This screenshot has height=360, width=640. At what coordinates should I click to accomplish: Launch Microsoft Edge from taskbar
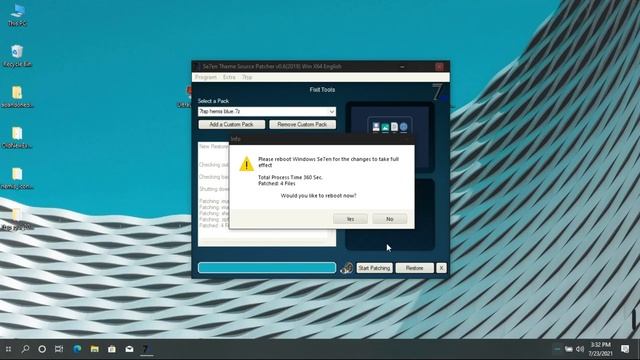(x=77, y=349)
